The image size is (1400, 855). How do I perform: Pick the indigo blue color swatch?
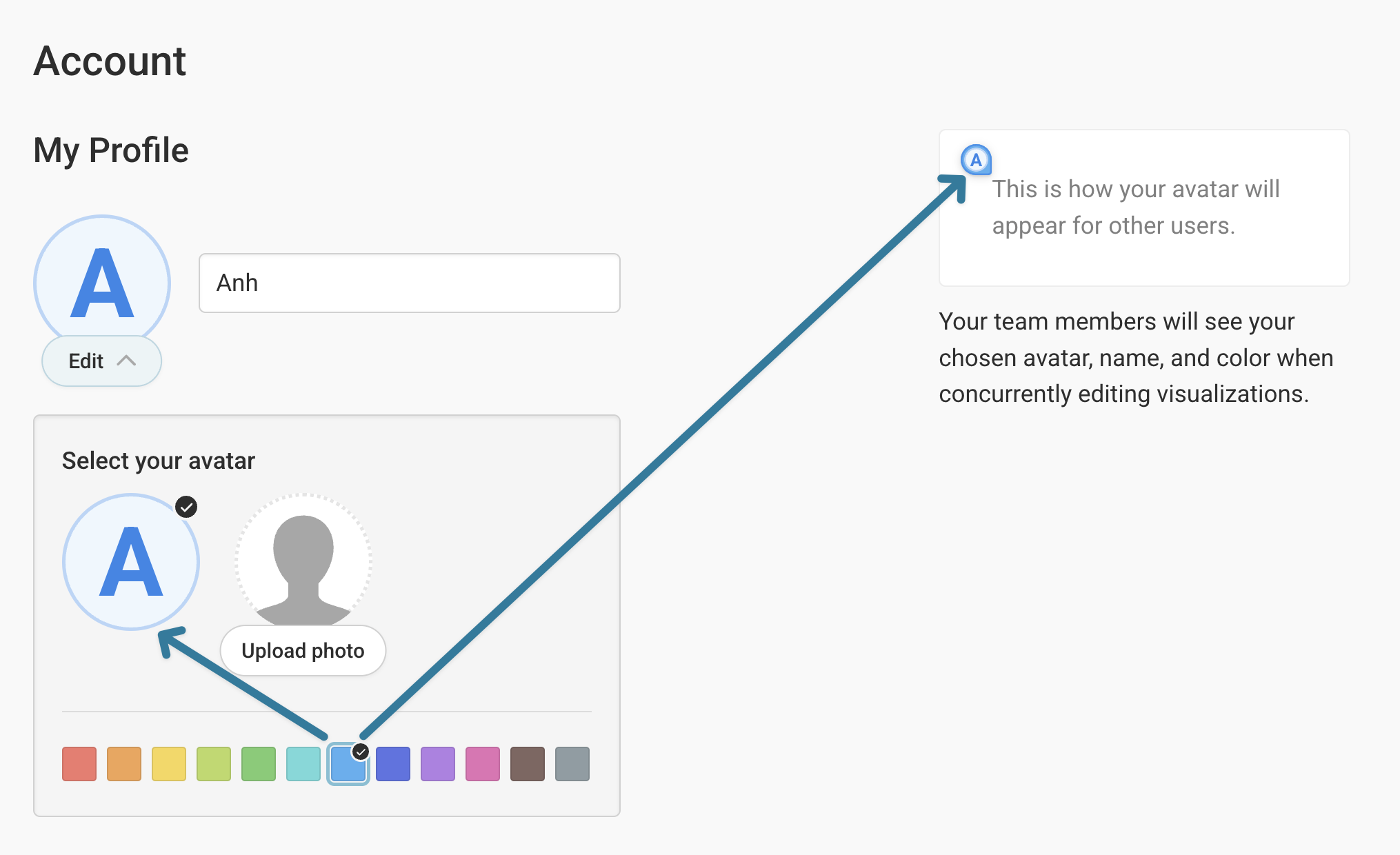pyautogui.click(x=393, y=763)
